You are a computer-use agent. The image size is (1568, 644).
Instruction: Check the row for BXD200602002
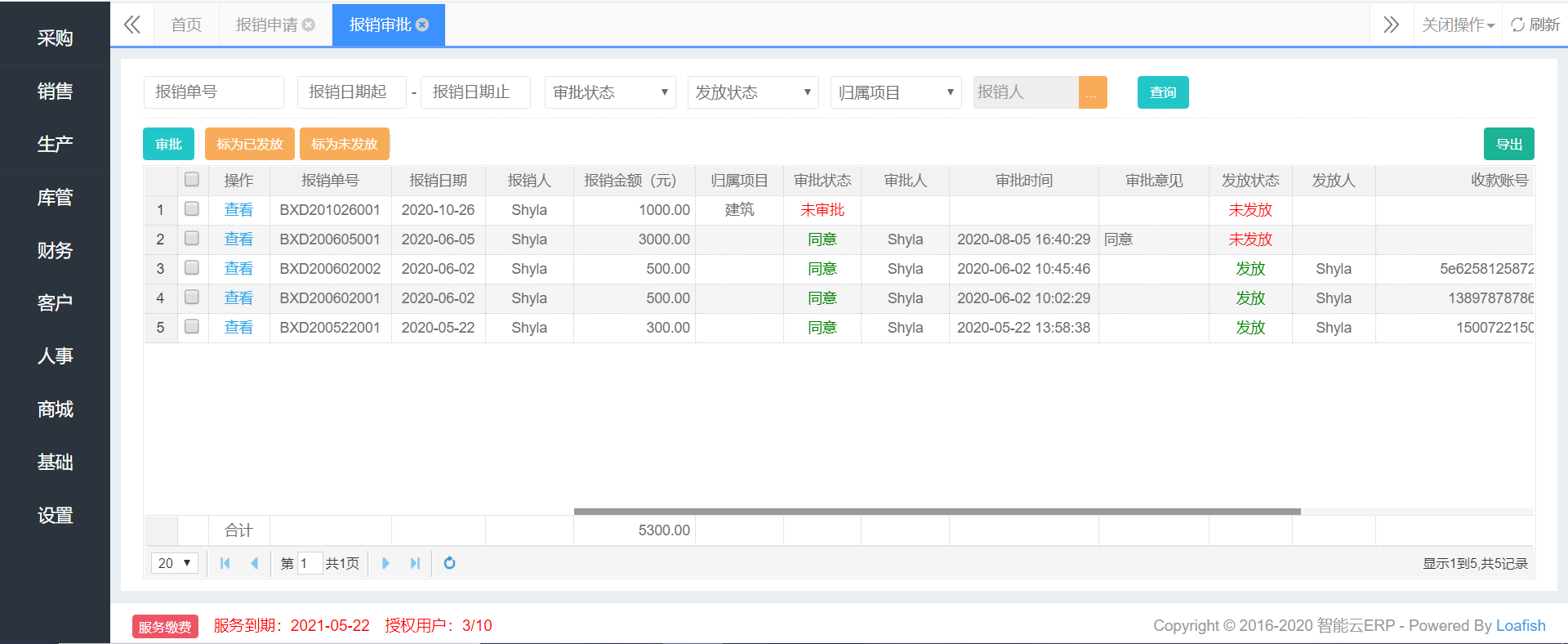coord(192,267)
